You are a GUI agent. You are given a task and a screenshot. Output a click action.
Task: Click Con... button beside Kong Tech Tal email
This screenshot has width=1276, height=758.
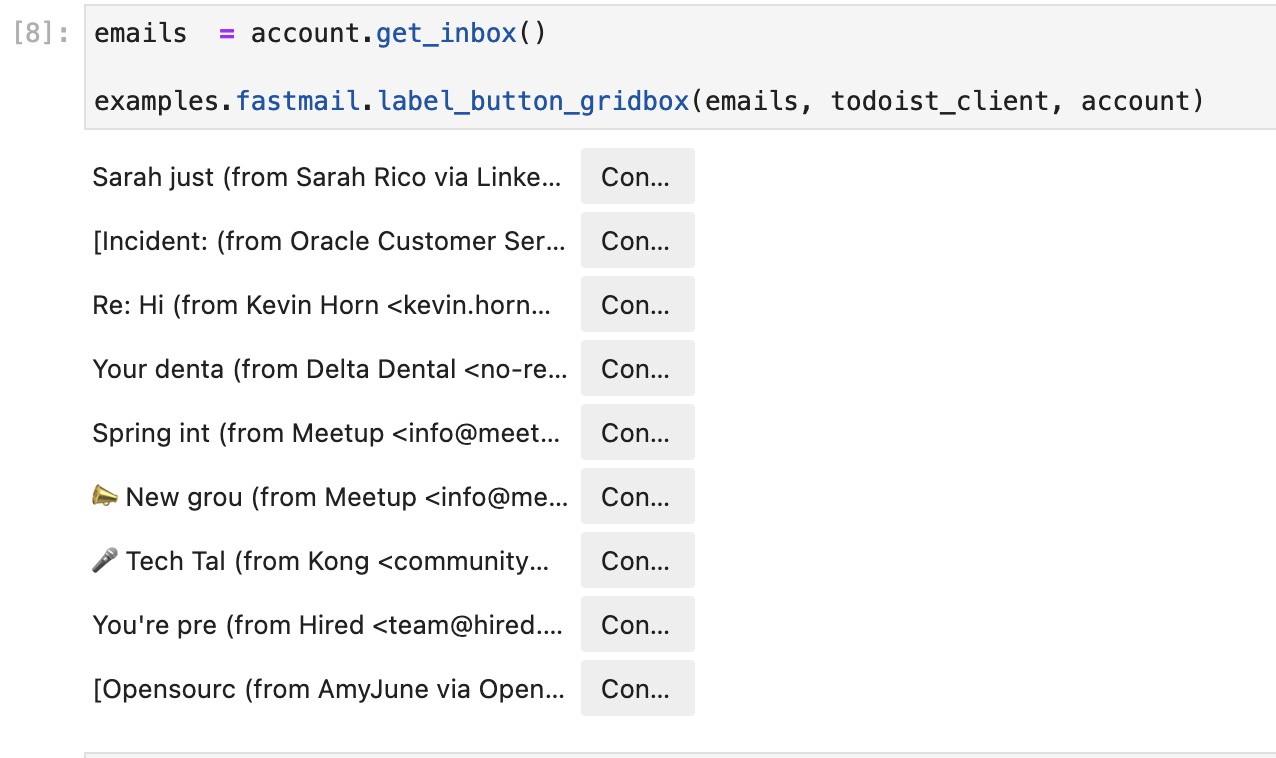click(637, 561)
